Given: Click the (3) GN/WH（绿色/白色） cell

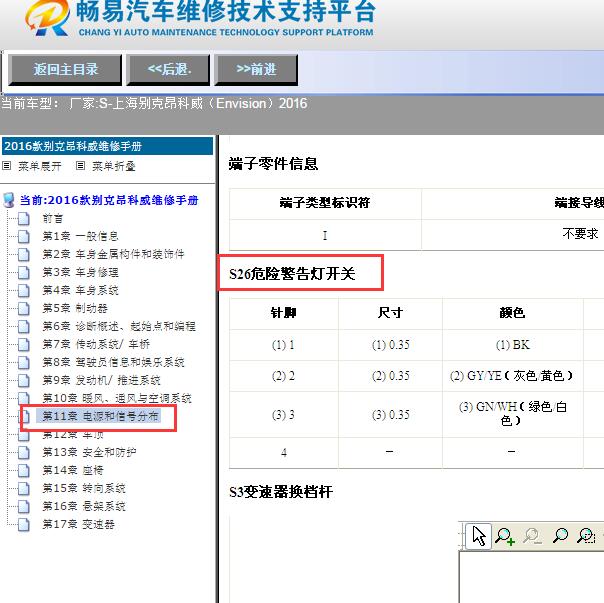Looking at the screenshot, I should [x=512, y=413].
